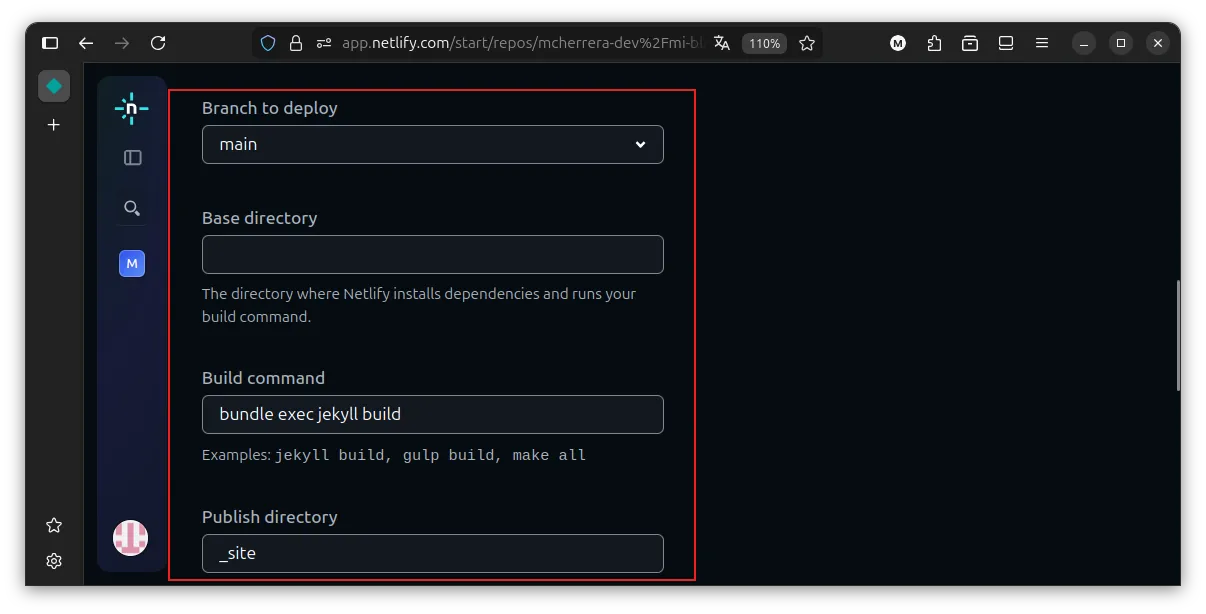Click the translate page icon

(x=722, y=43)
